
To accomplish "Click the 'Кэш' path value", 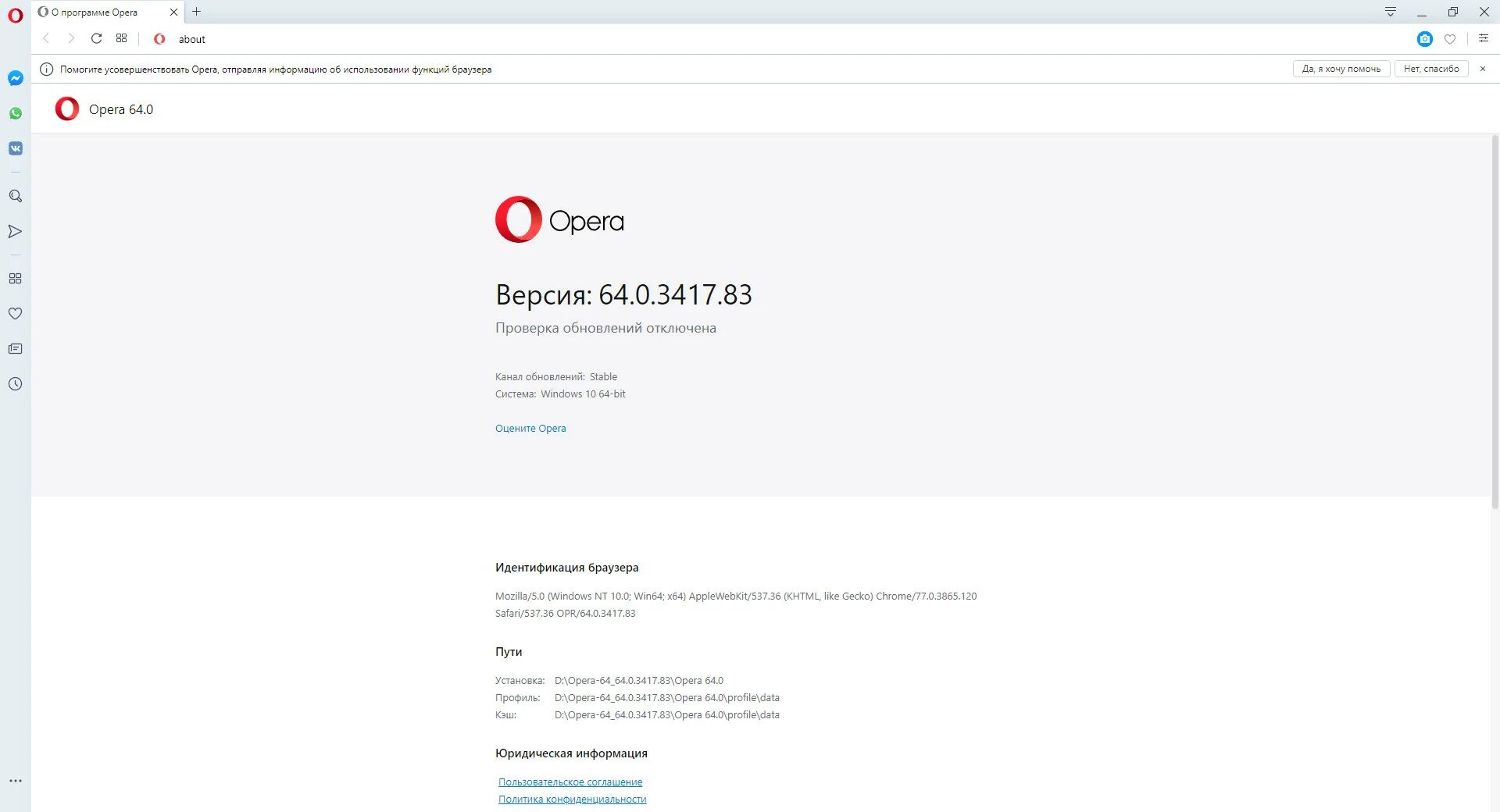I will (x=667, y=715).
